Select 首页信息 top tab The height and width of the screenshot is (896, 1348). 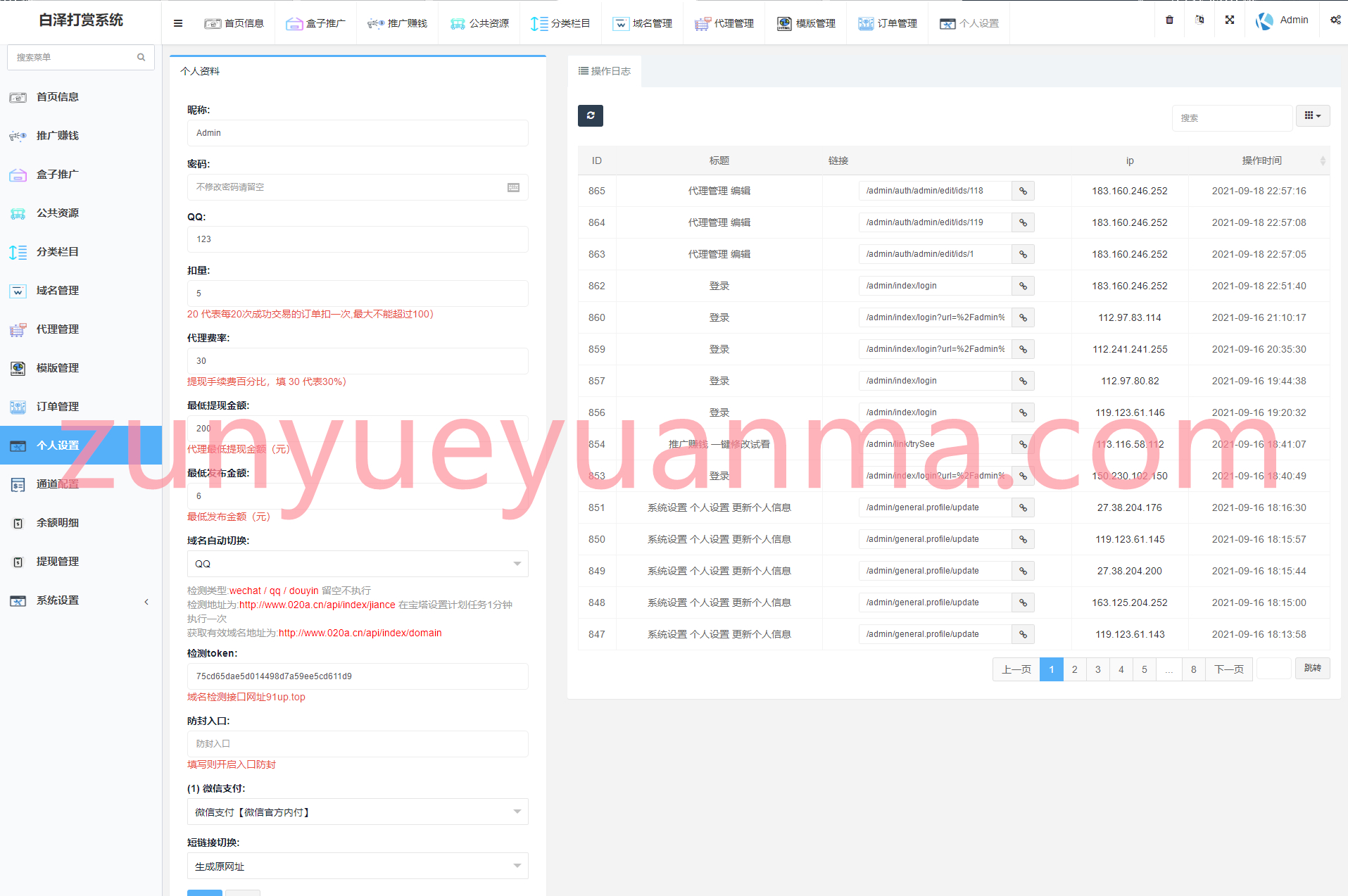click(x=234, y=23)
